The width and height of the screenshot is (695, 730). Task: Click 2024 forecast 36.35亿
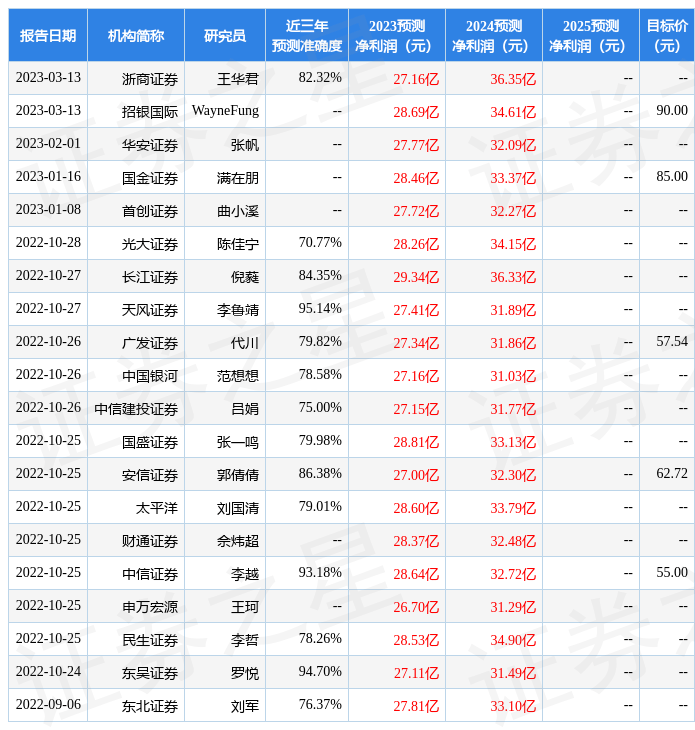[x=513, y=79]
